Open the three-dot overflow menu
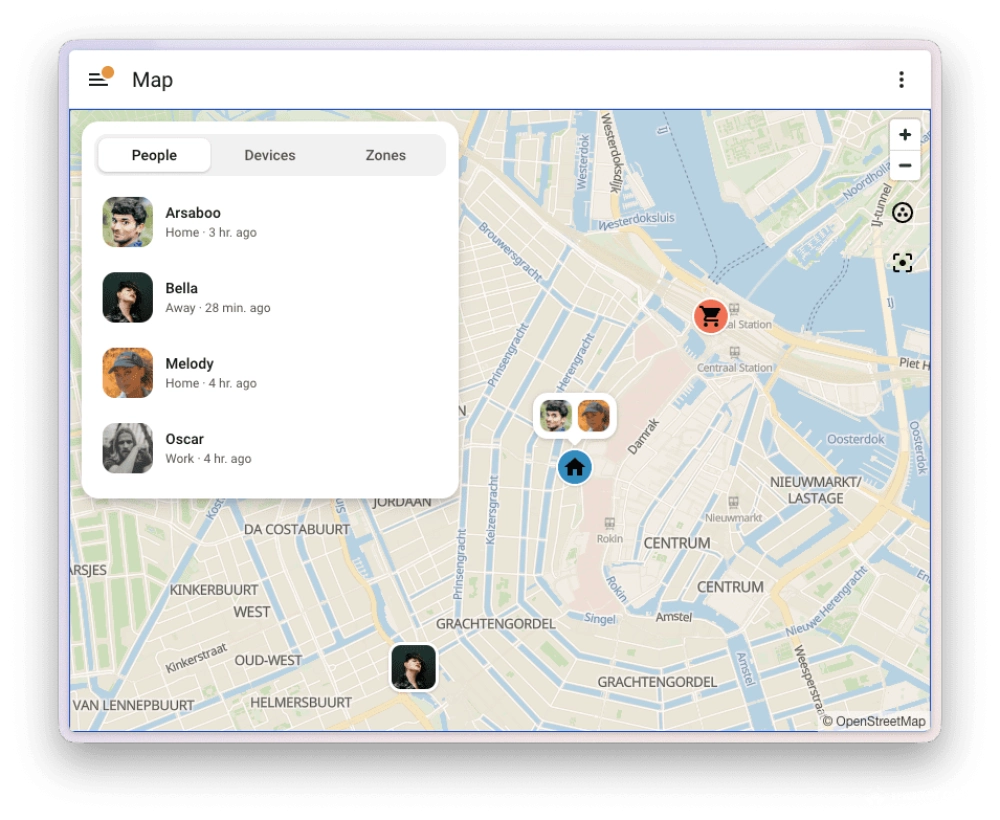Viewport: 1000px width, 820px height. 901,79
